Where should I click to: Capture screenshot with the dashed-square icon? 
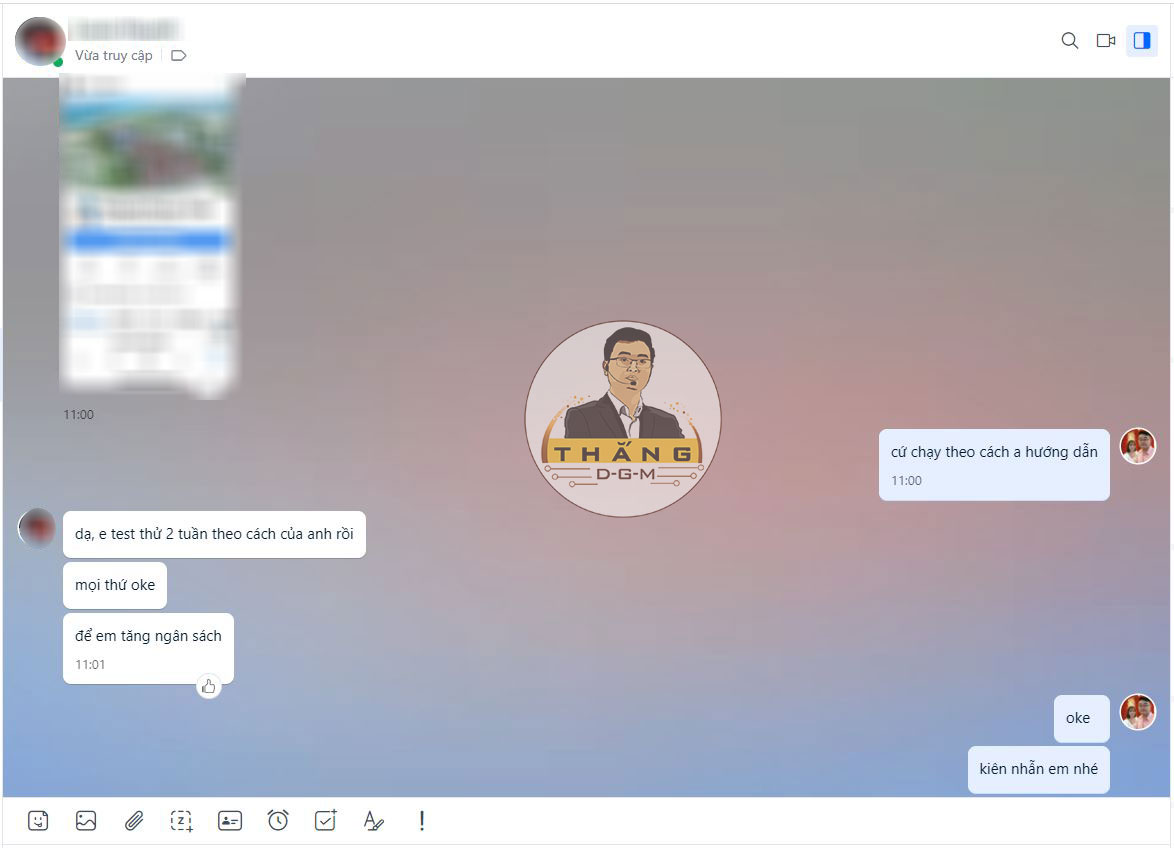click(x=182, y=821)
